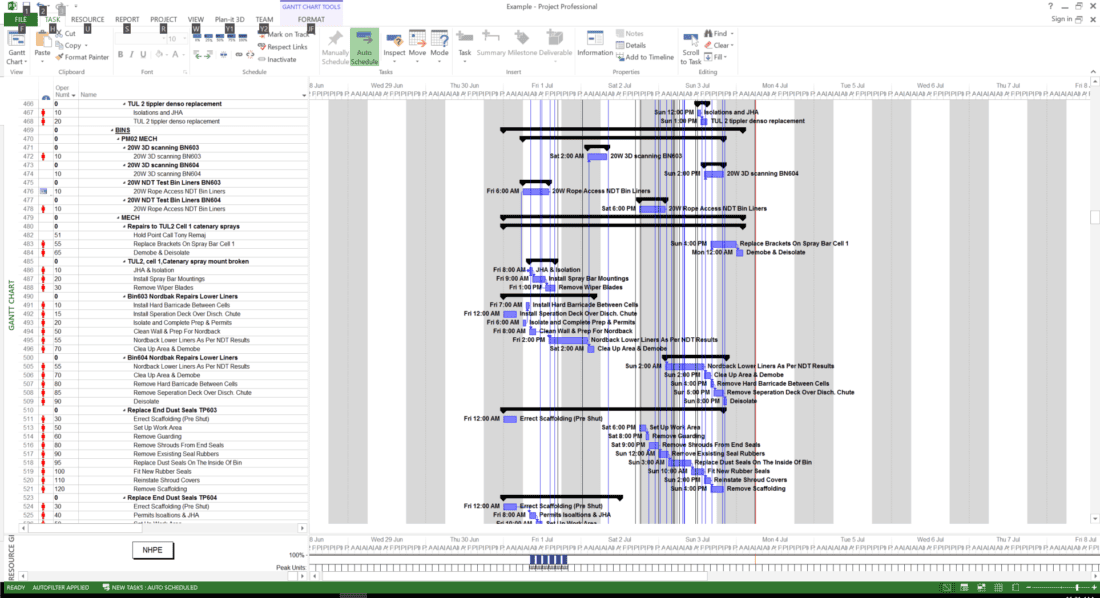Click the Format Painter tool
The height and width of the screenshot is (598, 1100).
pos(85,57)
